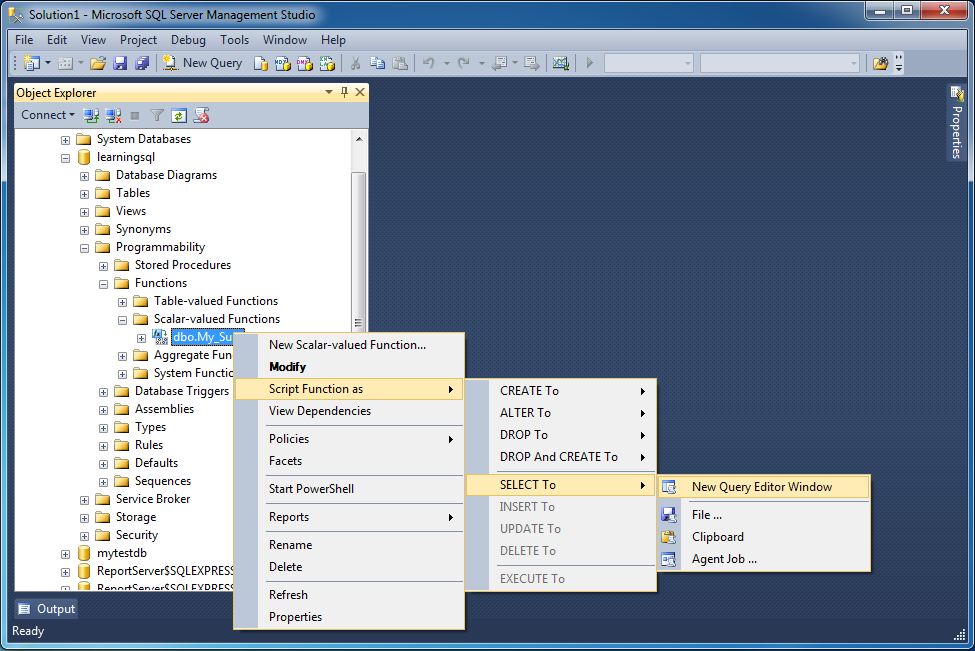The image size is (975, 651).
Task: Click the Undo arrow icon
Action: (429, 63)
